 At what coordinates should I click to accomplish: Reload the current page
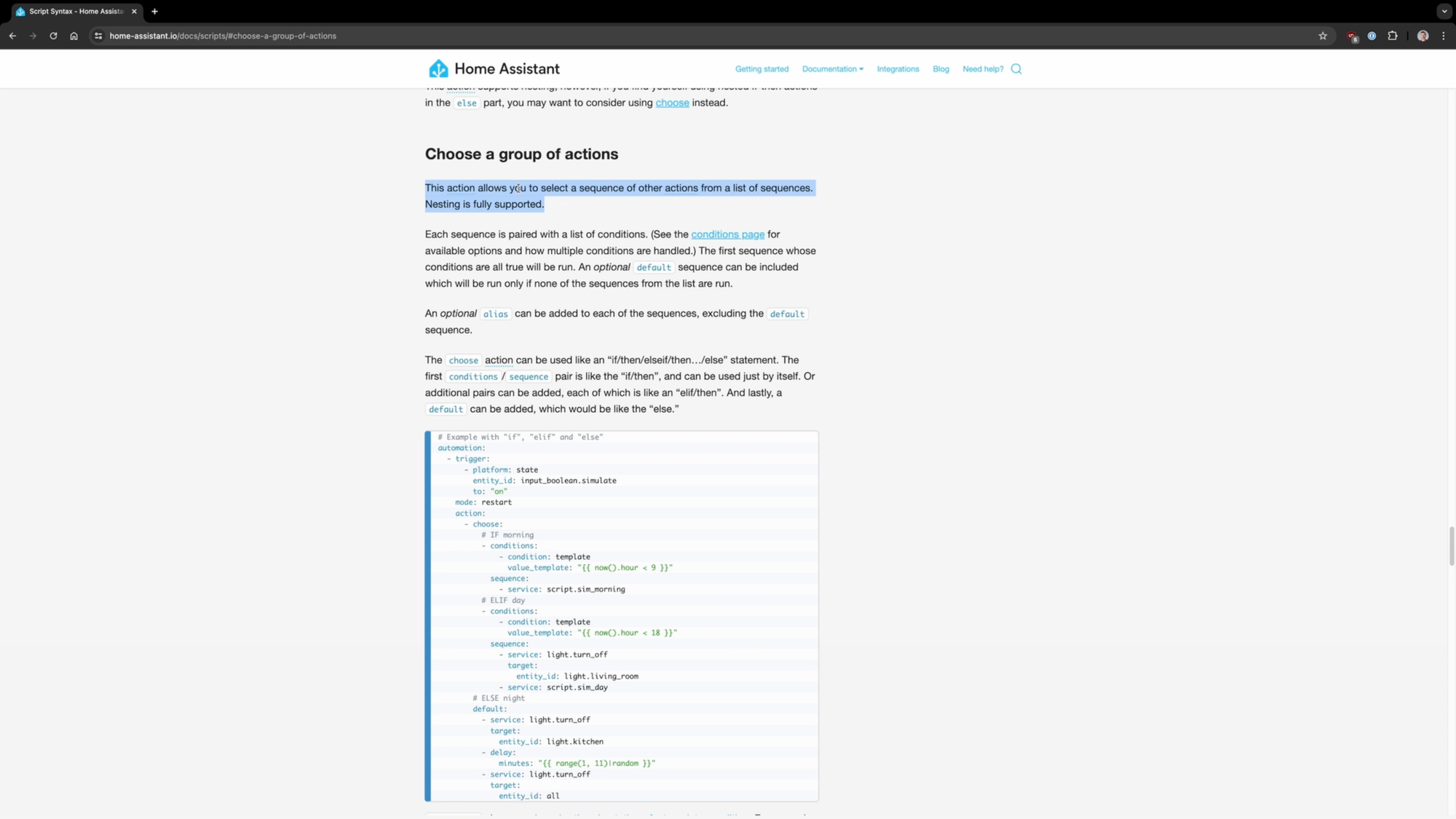(x=53, y=36)
